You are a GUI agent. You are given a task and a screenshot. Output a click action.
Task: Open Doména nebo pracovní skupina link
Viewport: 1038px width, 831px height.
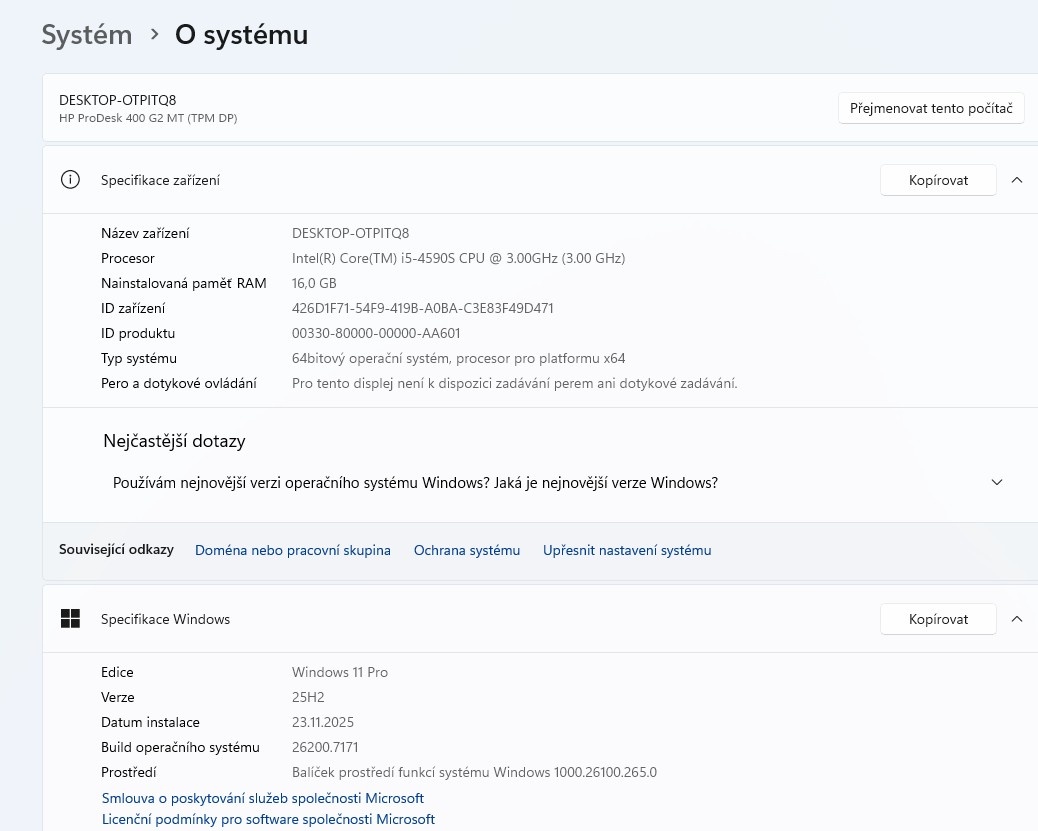click(292, 550)
